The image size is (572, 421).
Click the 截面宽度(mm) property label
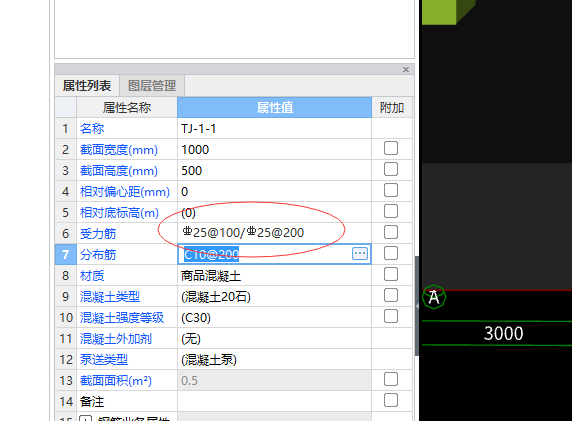119,150
